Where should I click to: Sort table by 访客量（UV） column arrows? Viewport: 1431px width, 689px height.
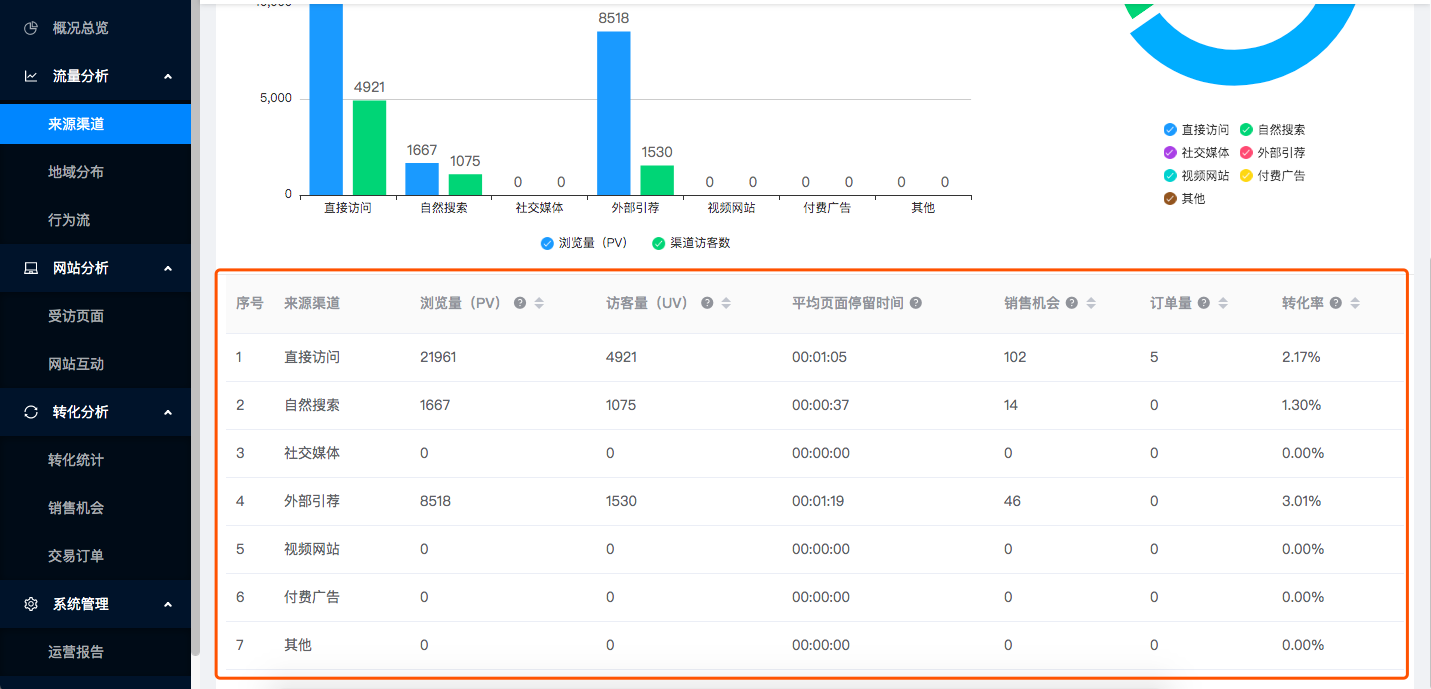tap(727, 303)
